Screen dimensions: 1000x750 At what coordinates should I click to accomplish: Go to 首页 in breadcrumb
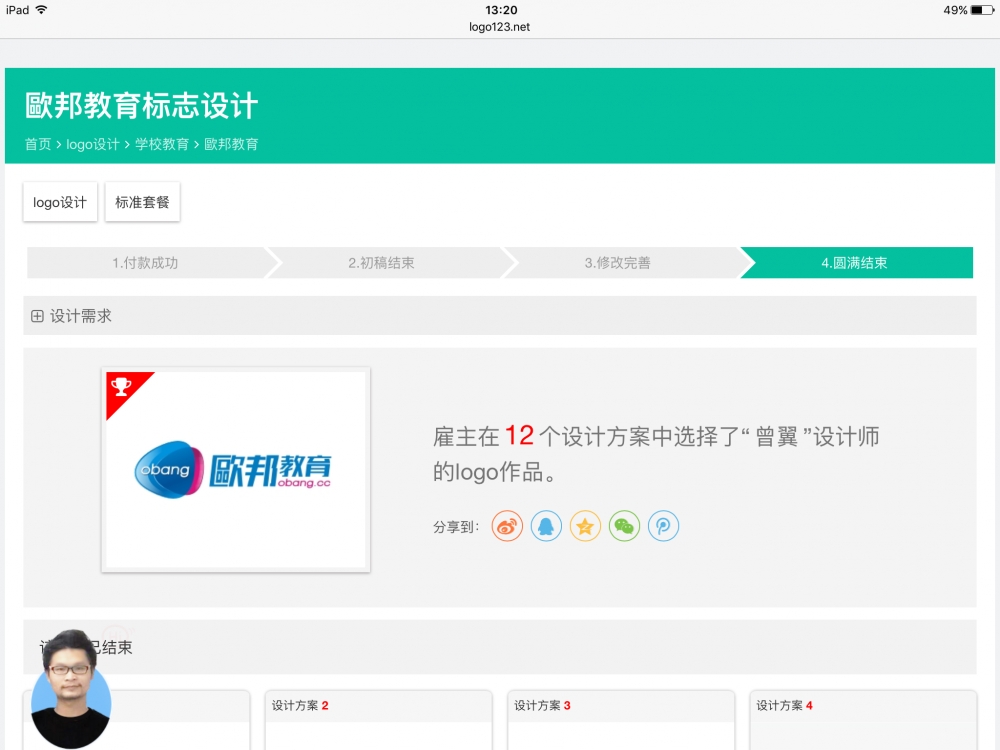coord(38,144)
